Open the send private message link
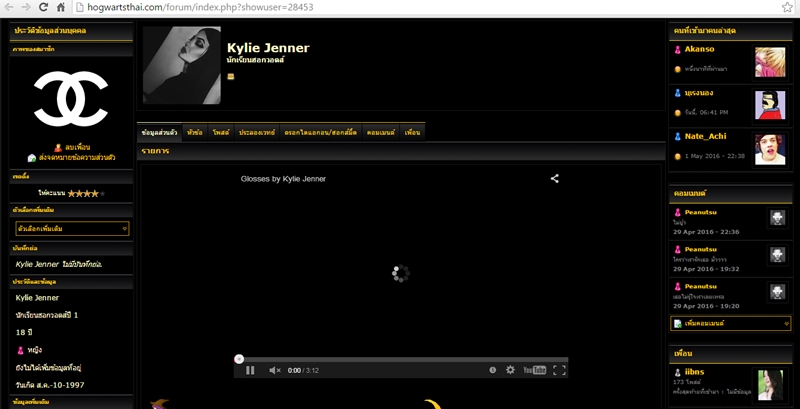The image size is (800, 409). tap(77, 158)
